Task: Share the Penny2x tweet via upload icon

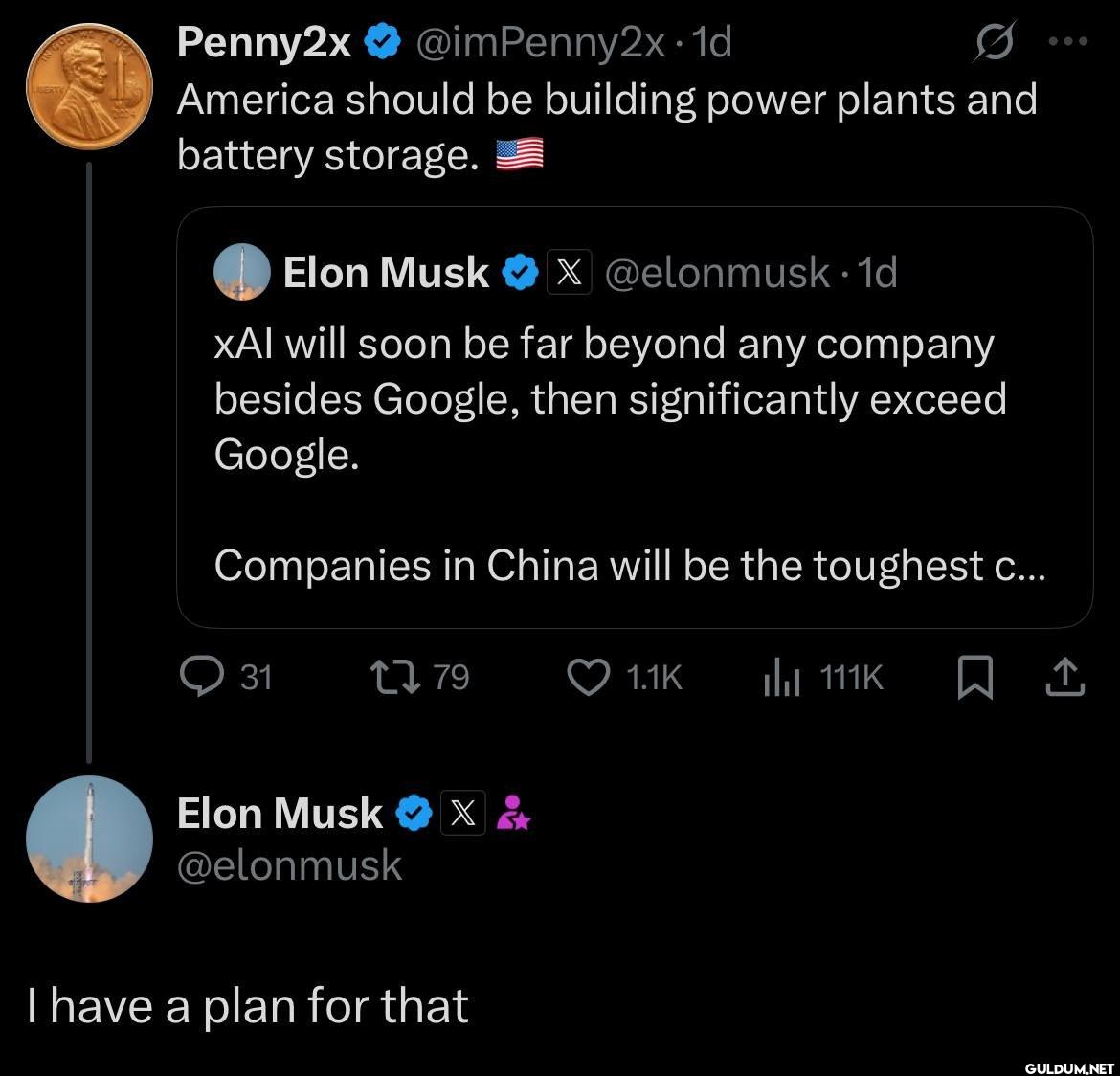Action: pyautogui.click(x=1064, y=679)
